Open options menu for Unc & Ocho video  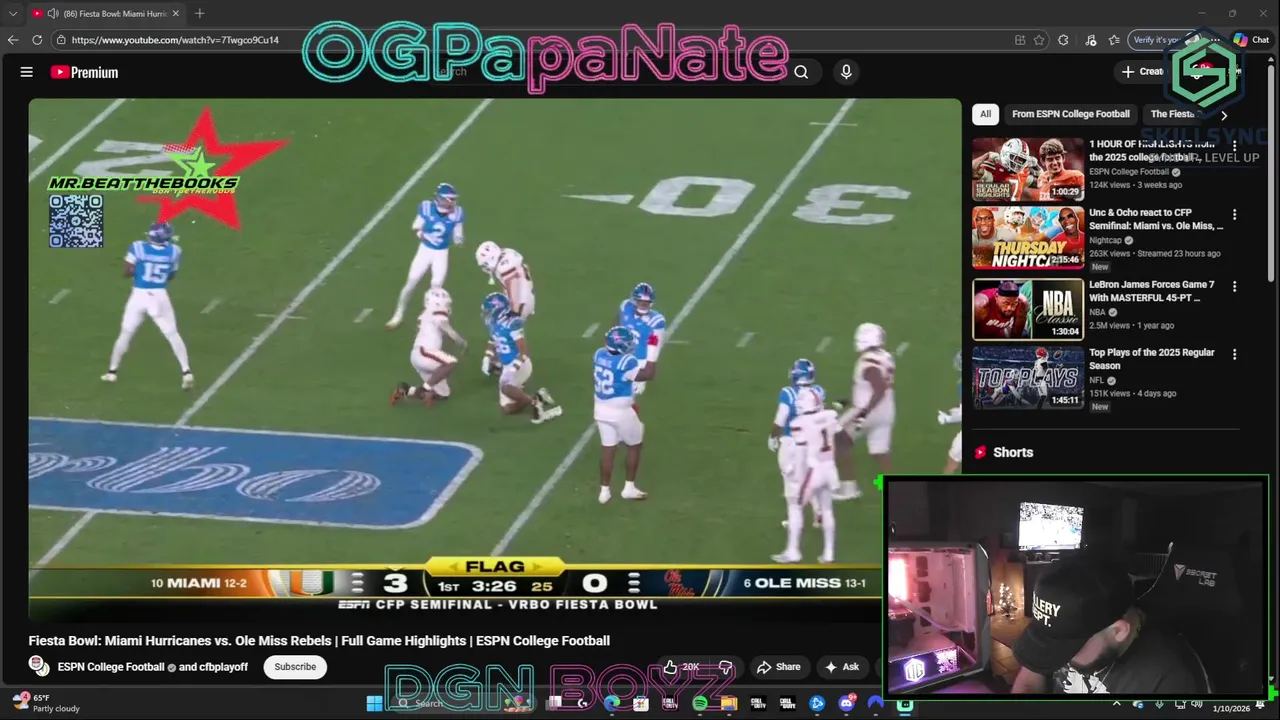pos(1234,215)
